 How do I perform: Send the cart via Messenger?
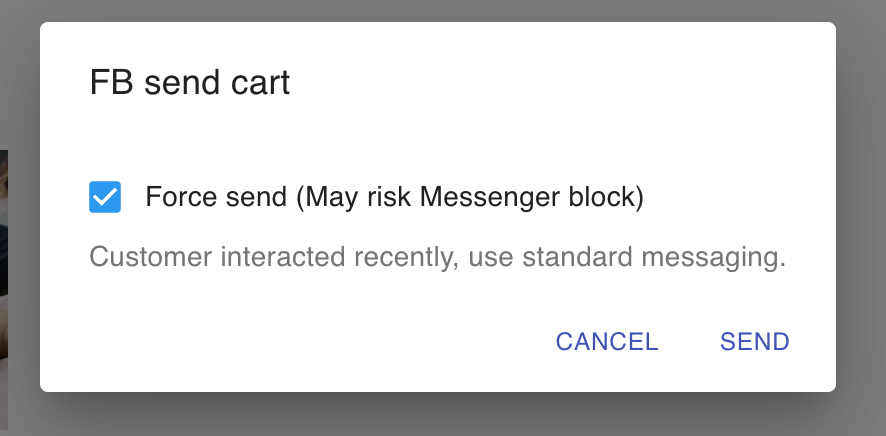pyautogui.click(x=754, y=342)
